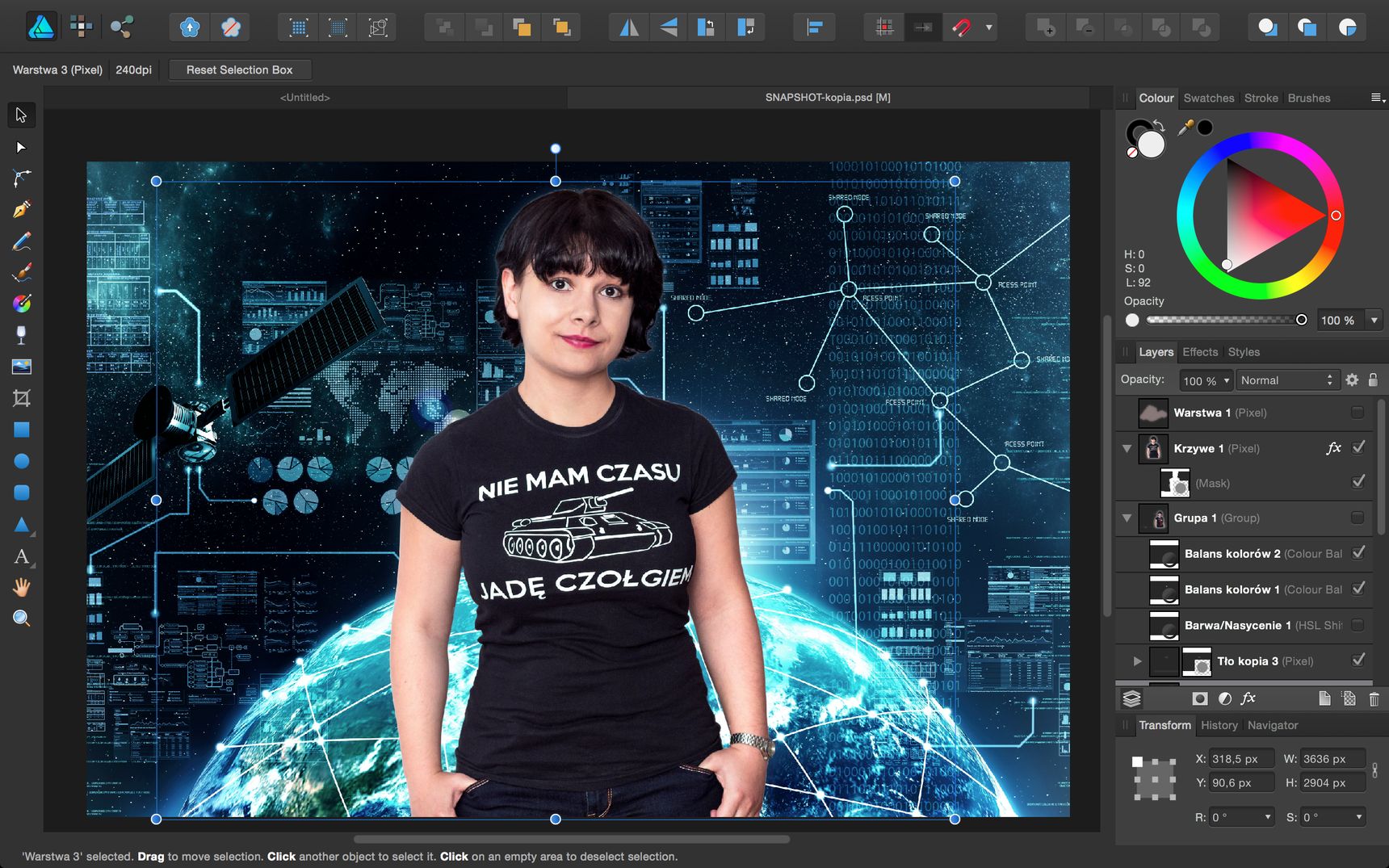
Task: Switch to Draw persona
Action: click(41, 27)
